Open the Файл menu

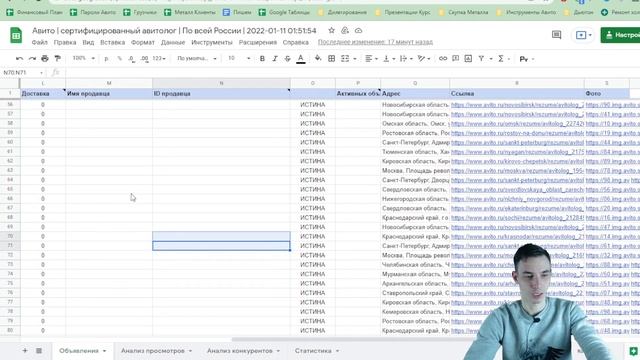pyautogui.click(x=40, y=42)
